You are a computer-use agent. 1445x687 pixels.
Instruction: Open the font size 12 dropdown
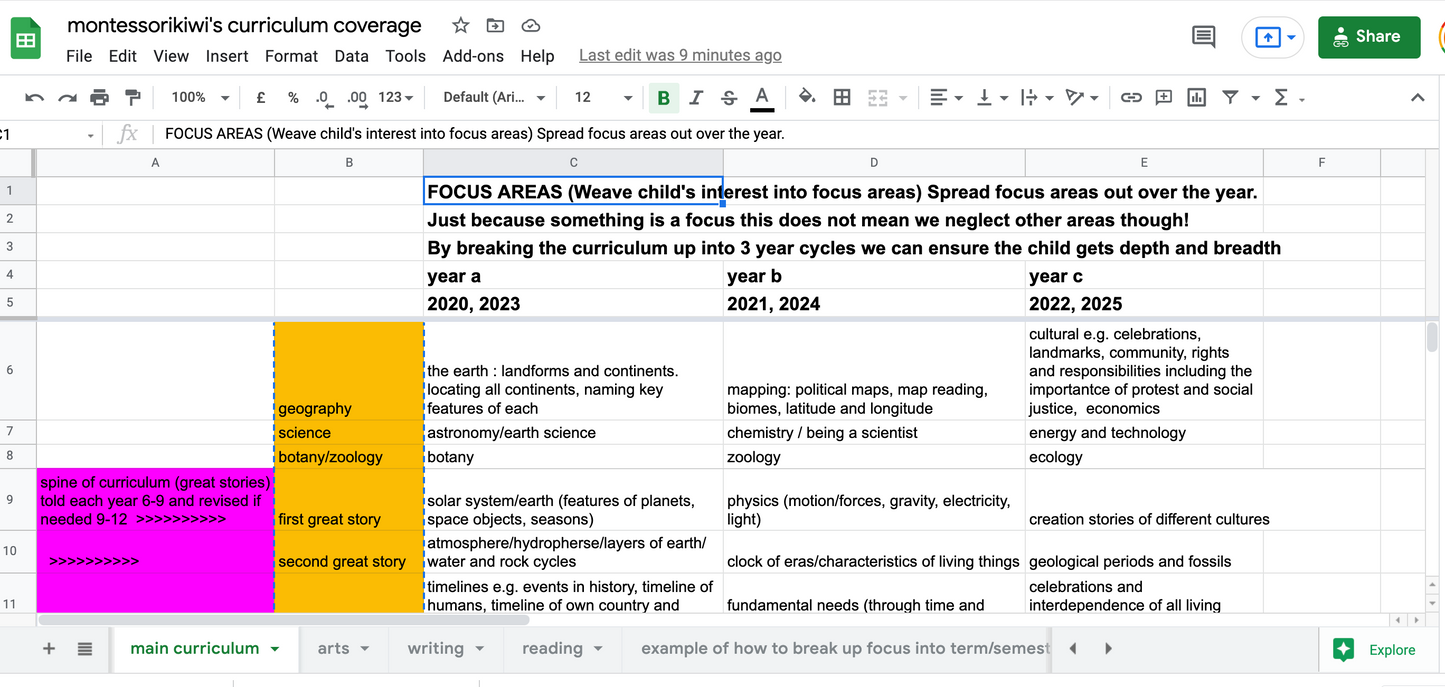coord(603,97)
